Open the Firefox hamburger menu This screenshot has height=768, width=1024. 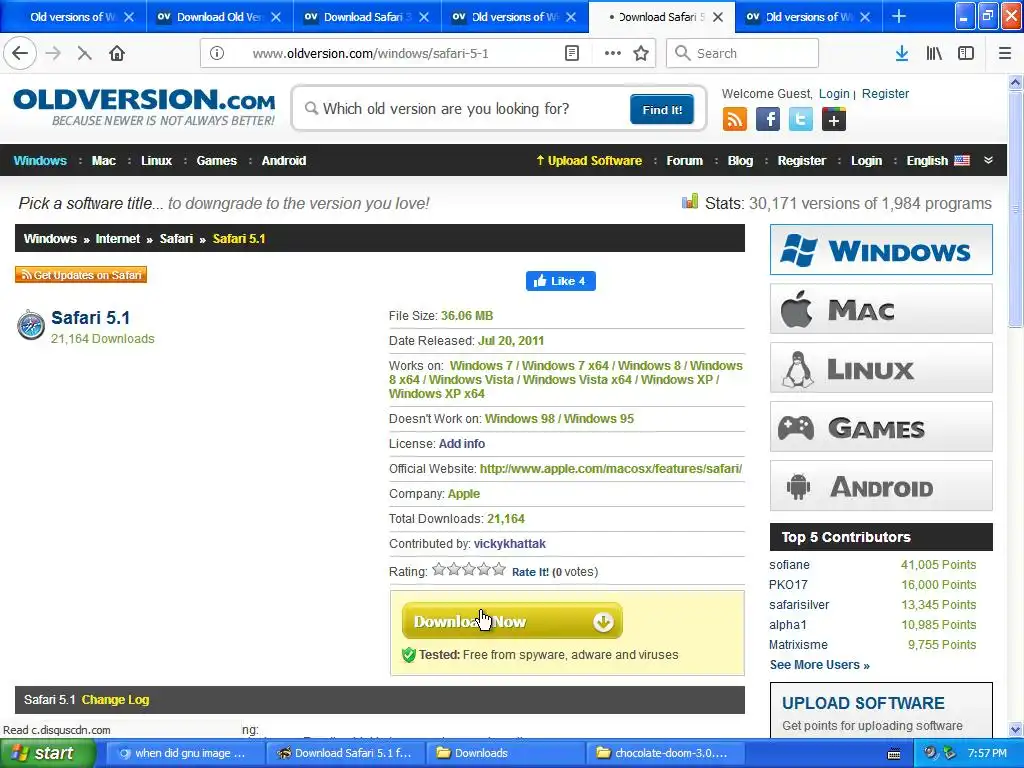(x=1004, y=54)
